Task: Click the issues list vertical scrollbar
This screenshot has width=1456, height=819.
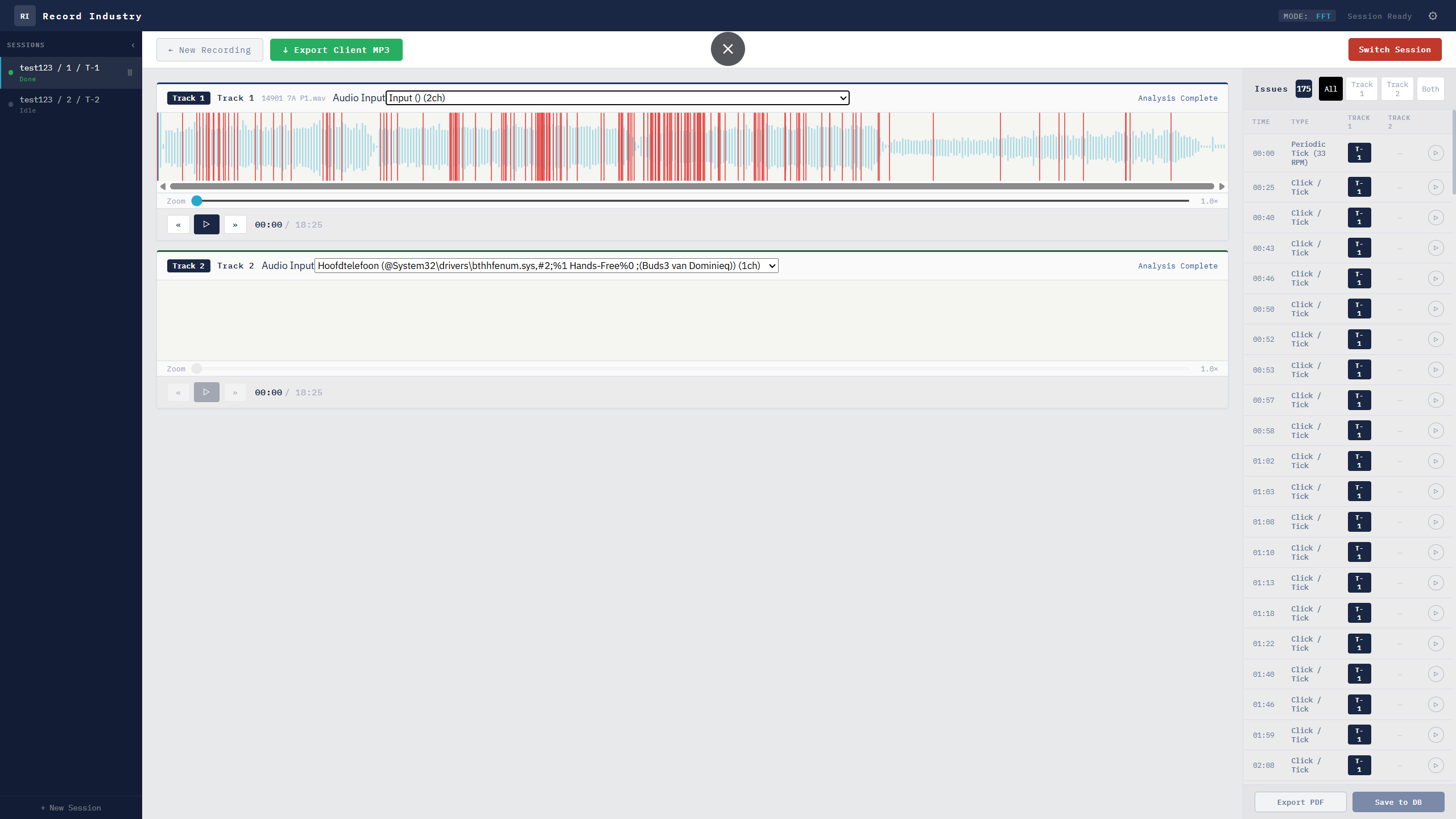Action: point(1453,152)
